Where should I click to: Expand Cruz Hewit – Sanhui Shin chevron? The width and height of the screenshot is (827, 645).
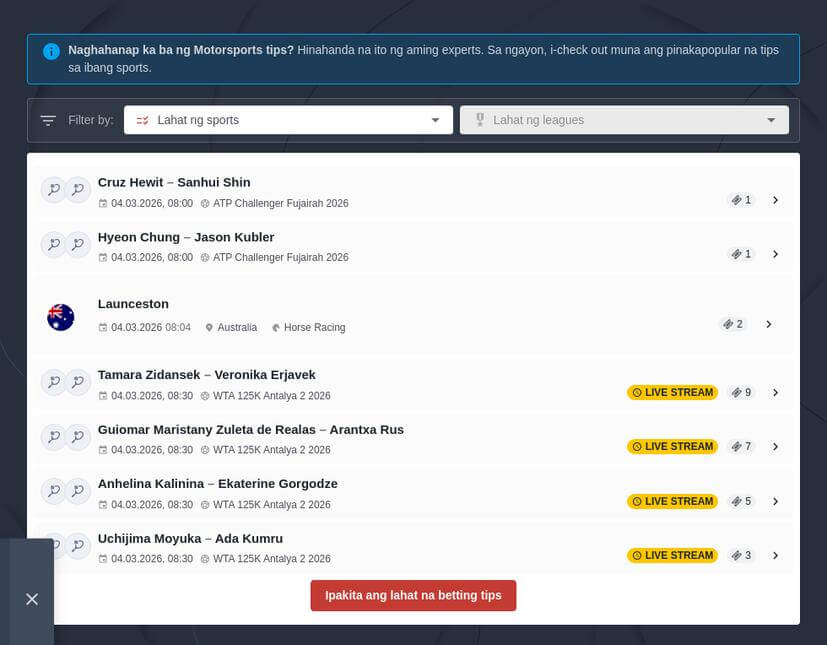tap(775, 200)
